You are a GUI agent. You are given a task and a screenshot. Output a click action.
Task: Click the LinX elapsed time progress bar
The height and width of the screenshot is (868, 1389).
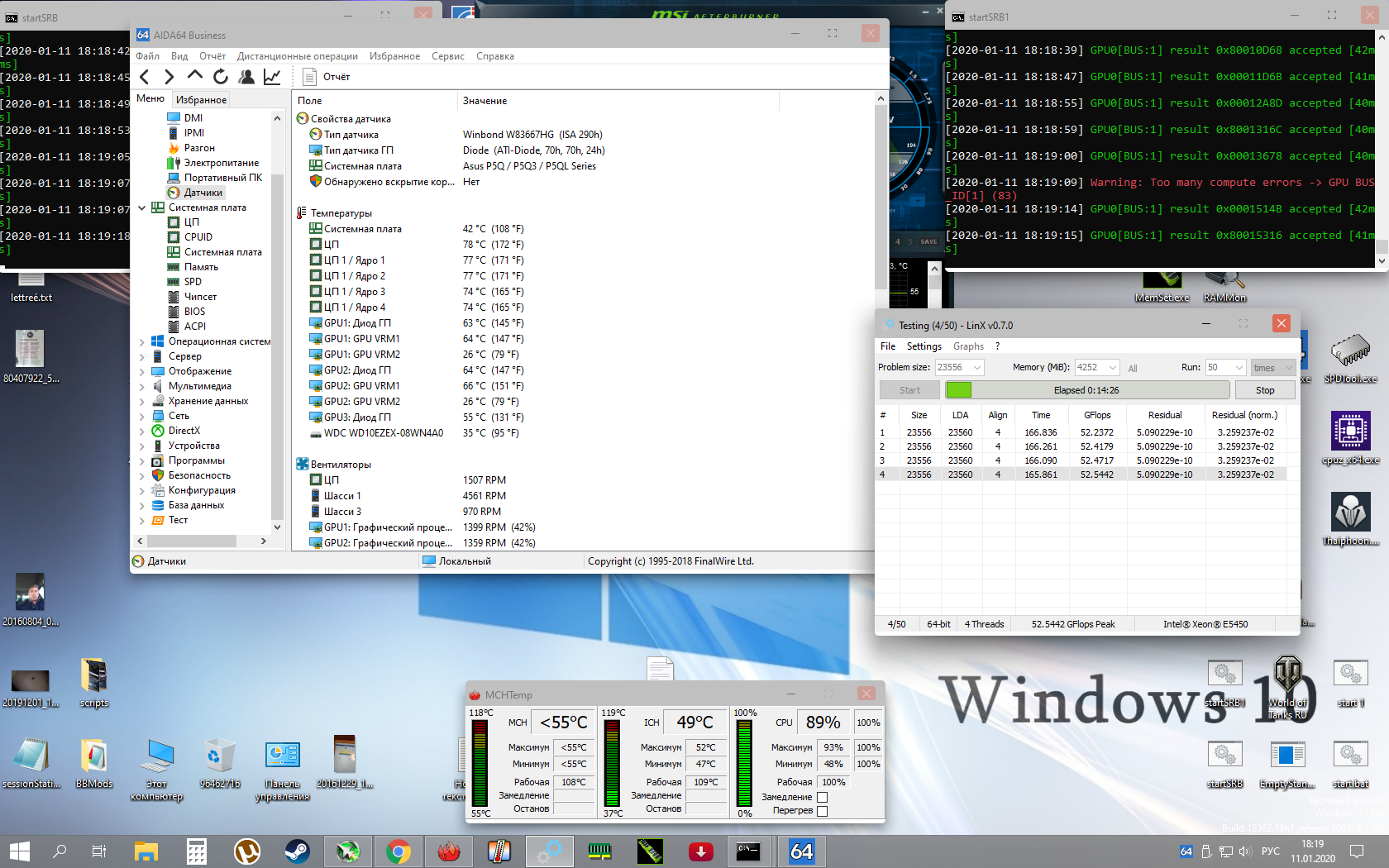point(1087,390)
